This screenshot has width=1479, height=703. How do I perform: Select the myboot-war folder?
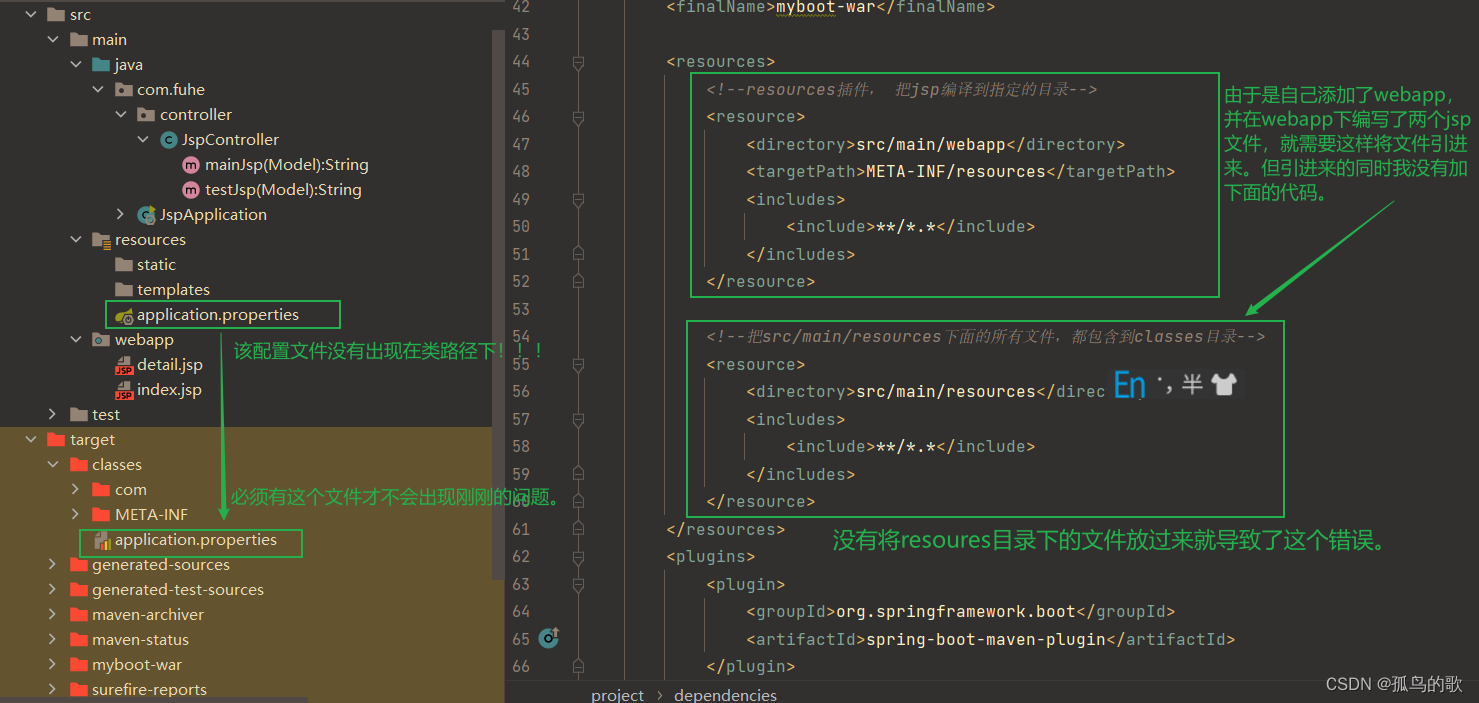[137, 665]
